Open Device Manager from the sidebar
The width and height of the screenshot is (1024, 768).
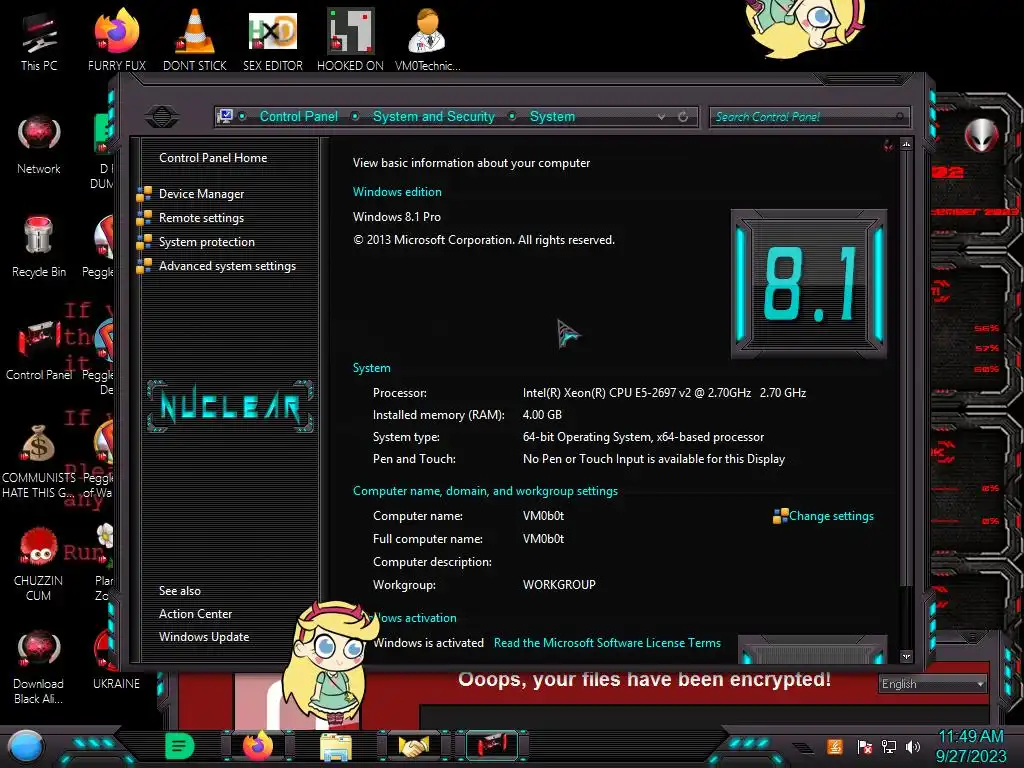tap(201, 194)
